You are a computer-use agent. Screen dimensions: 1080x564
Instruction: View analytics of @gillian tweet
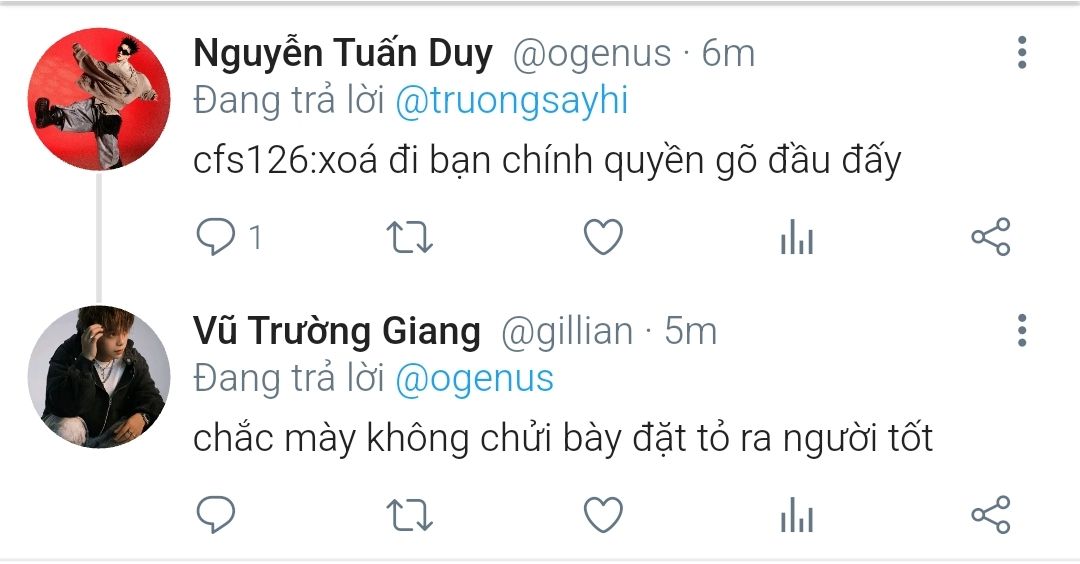point(797,514)
